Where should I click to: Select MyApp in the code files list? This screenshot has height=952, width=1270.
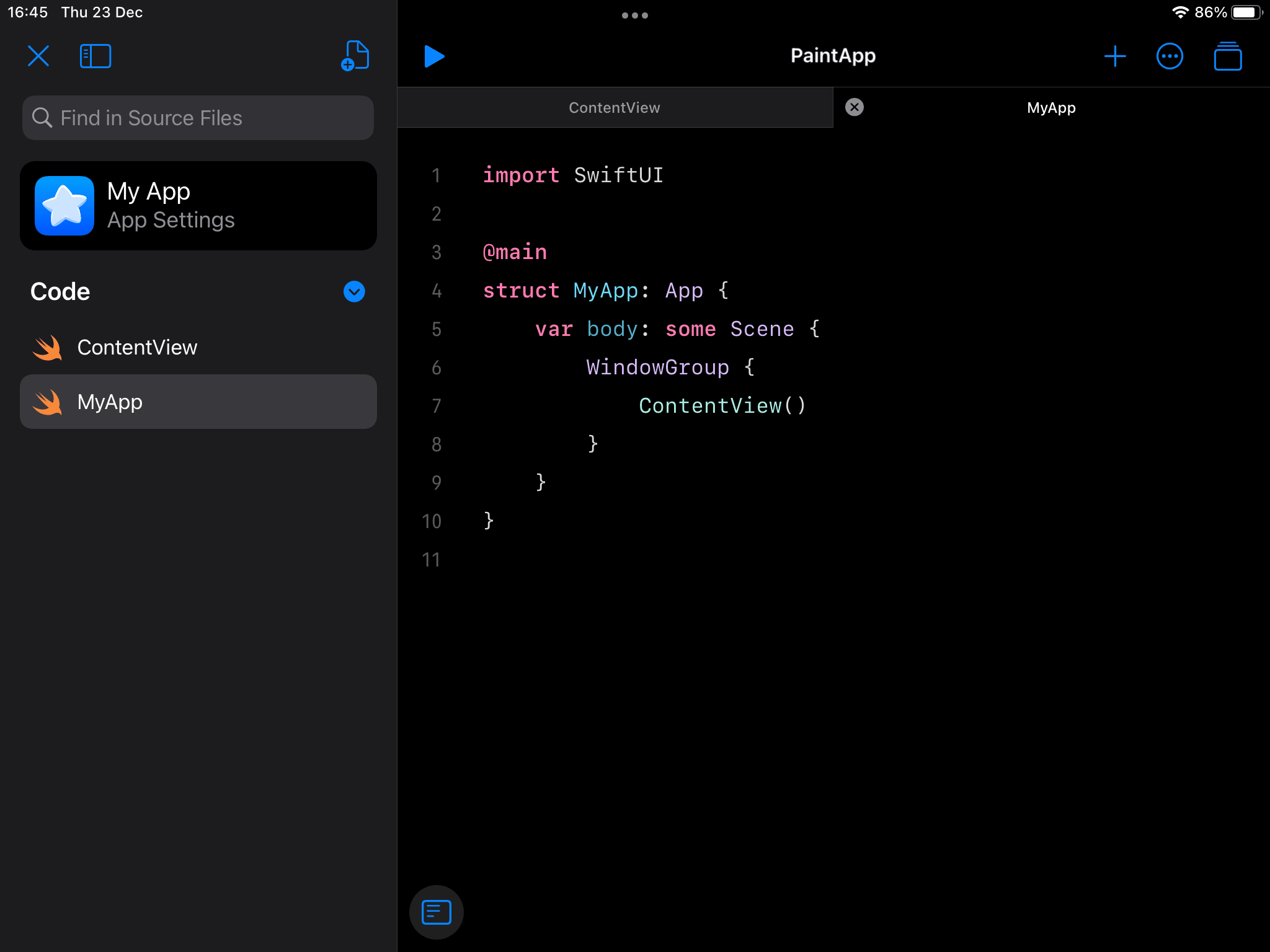197,402
